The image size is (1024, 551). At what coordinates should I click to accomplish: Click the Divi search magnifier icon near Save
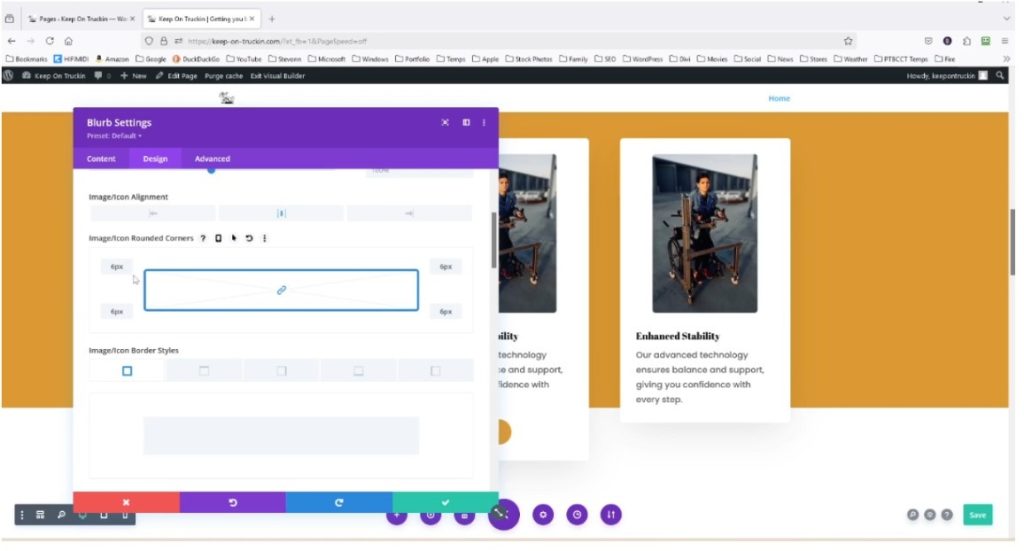pos(913,515)
